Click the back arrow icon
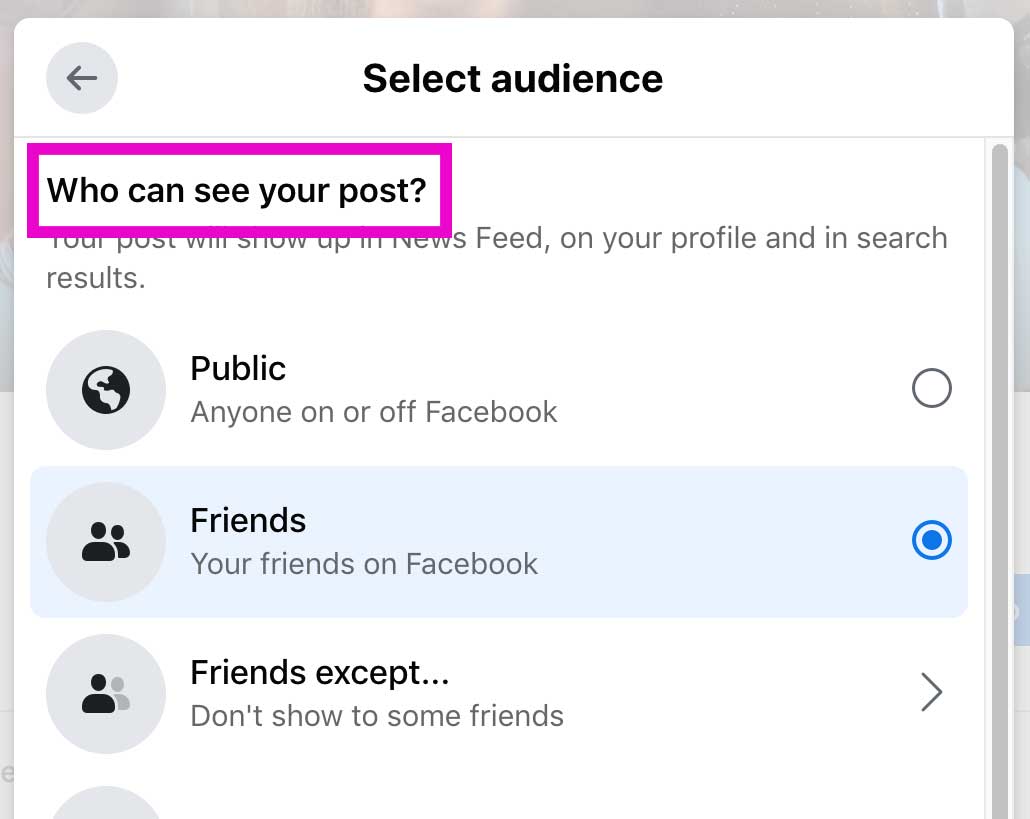 81,78
